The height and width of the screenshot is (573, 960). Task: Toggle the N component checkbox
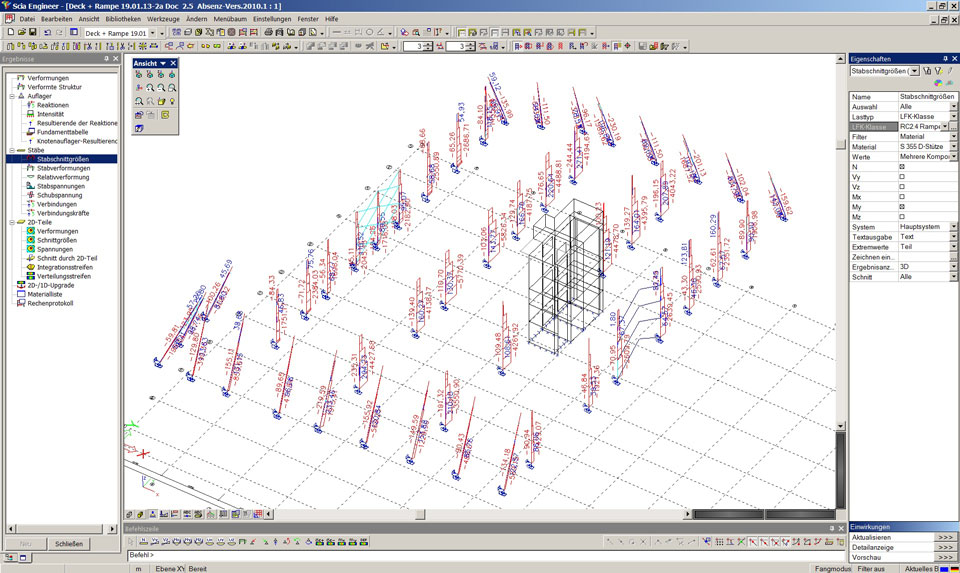(902, 166)
